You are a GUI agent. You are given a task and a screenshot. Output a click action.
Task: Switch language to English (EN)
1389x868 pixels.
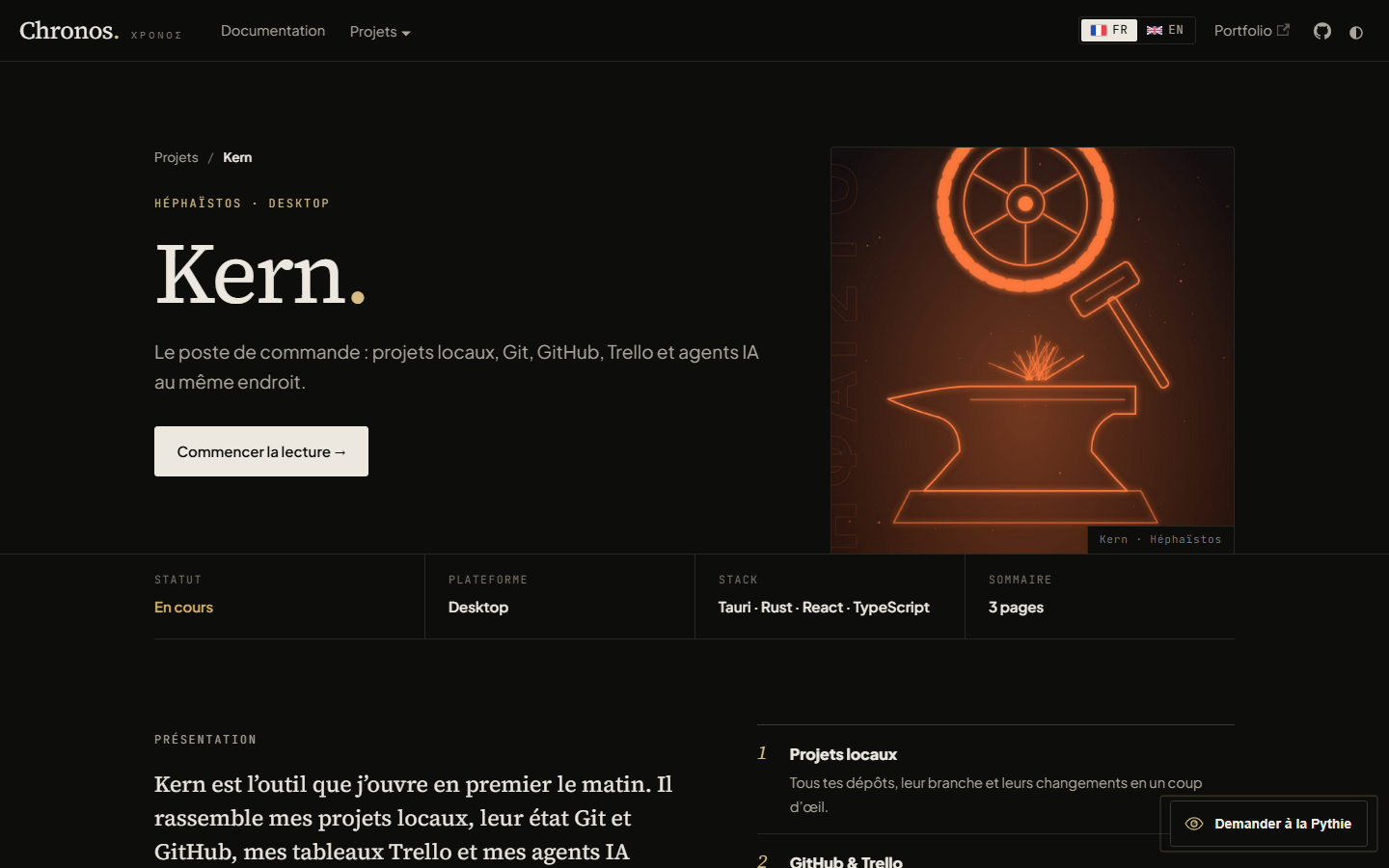1165,31
